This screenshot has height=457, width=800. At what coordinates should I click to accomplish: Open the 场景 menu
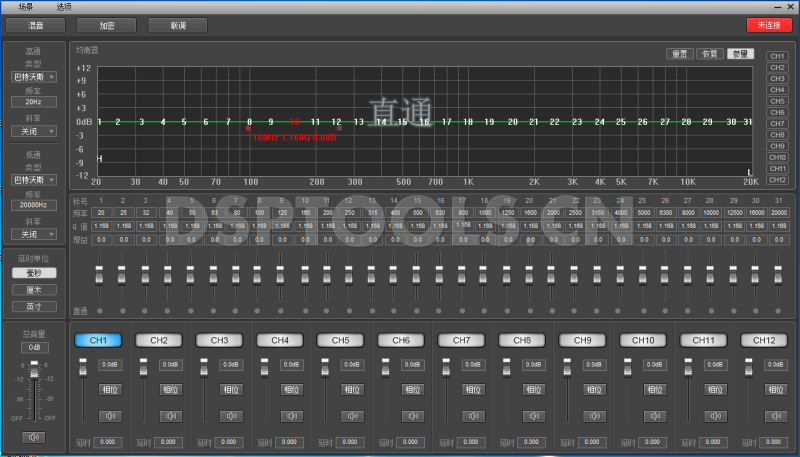pos(26,6)
